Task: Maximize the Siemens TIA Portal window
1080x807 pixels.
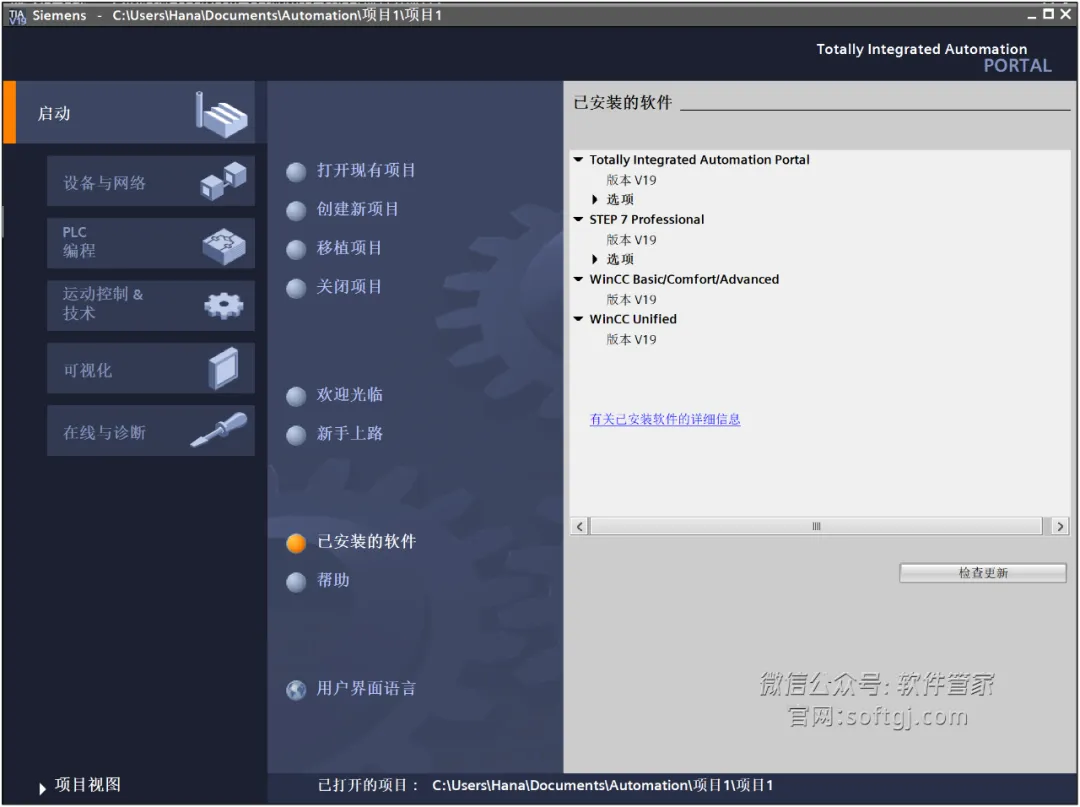Action: [1048, 14]
